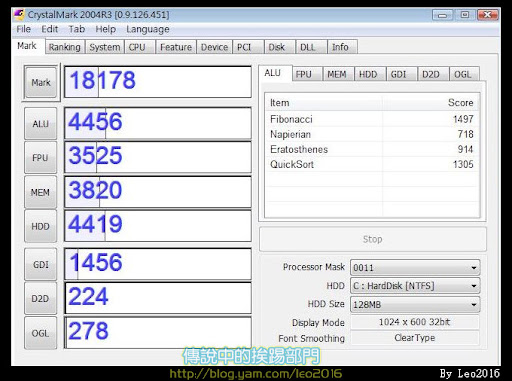Open the File menu

(x=24, y=29)
